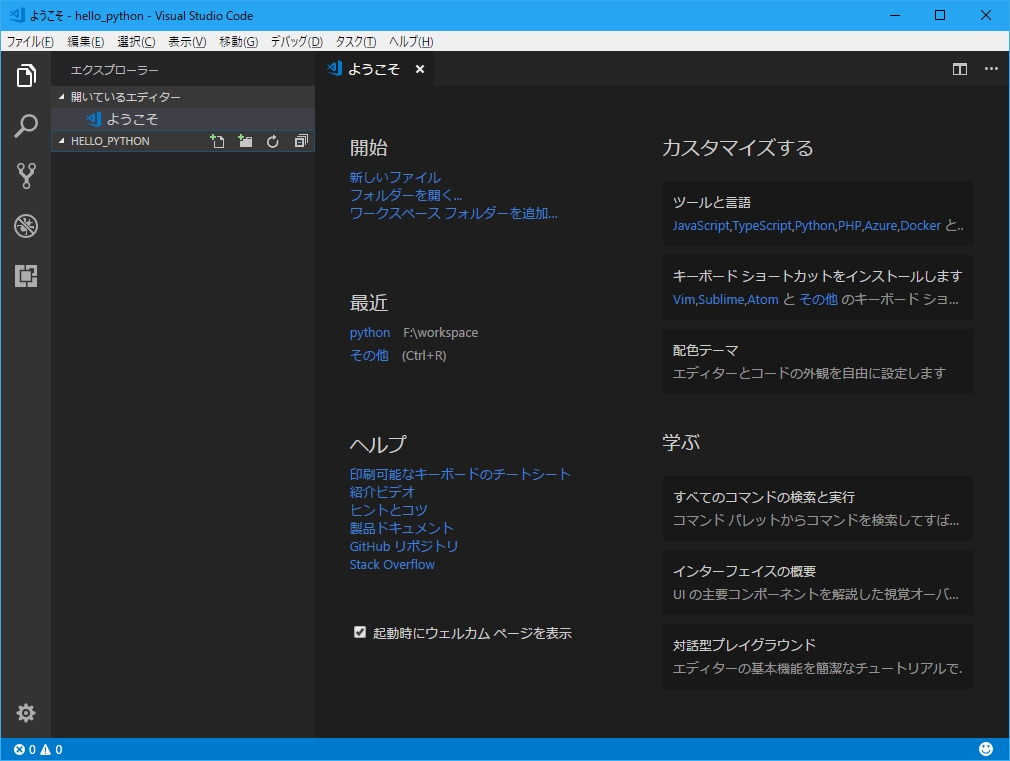Click New File icon in HELLO_PYTHON header
1010x761 pixels.
pyautogui.click(x=218, y=141)
